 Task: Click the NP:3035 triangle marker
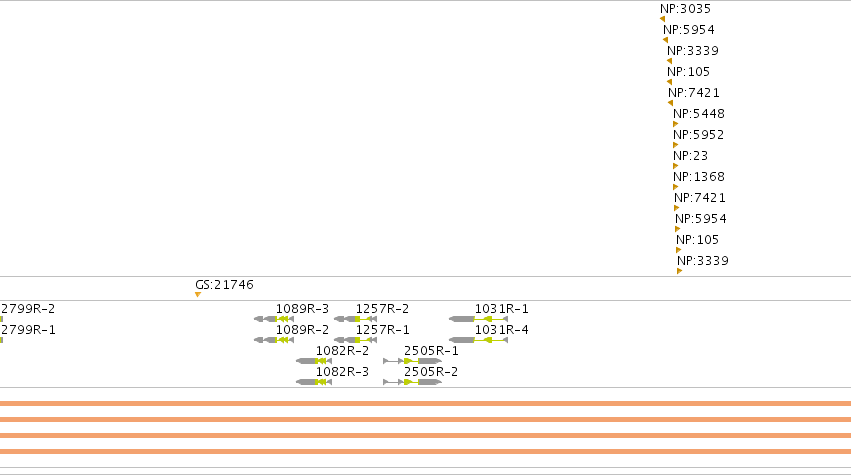pyautogui.click(x=663, y=19)
